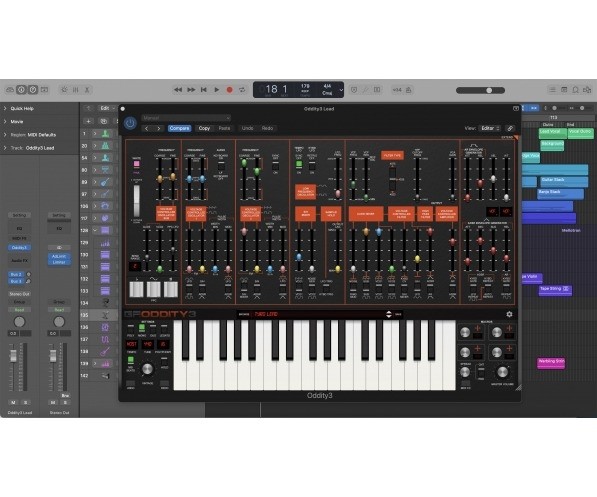Click the Rewind transport button

pos(178,90)
